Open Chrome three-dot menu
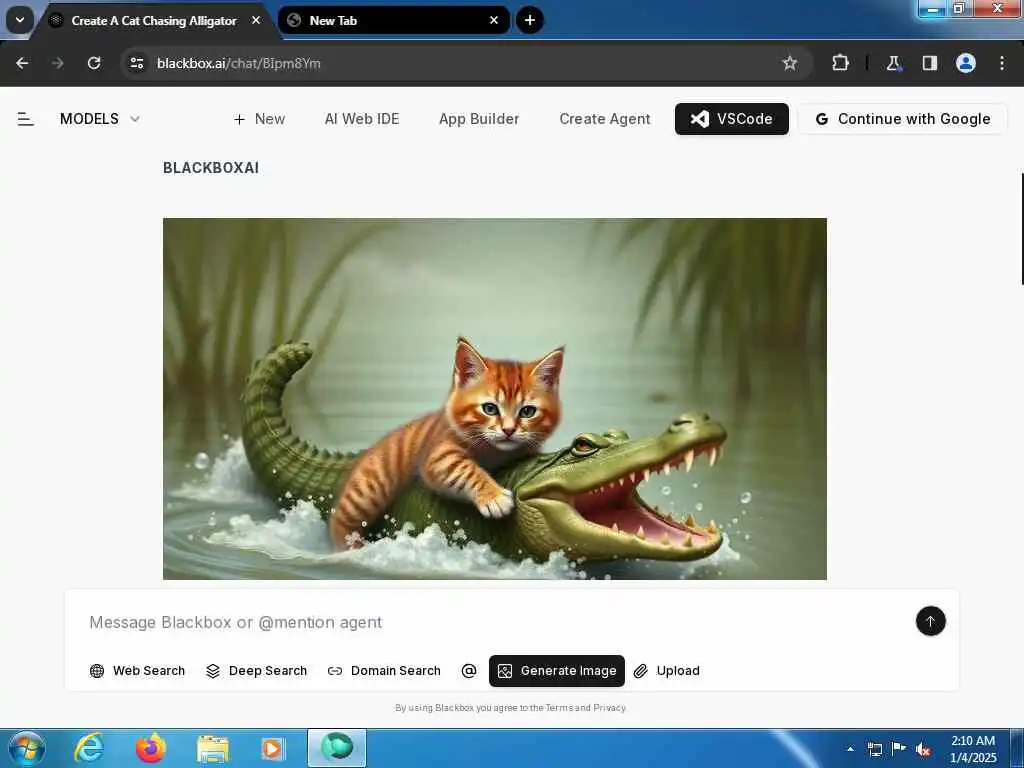This screenshot has width=1024, height=768. 1002,63
